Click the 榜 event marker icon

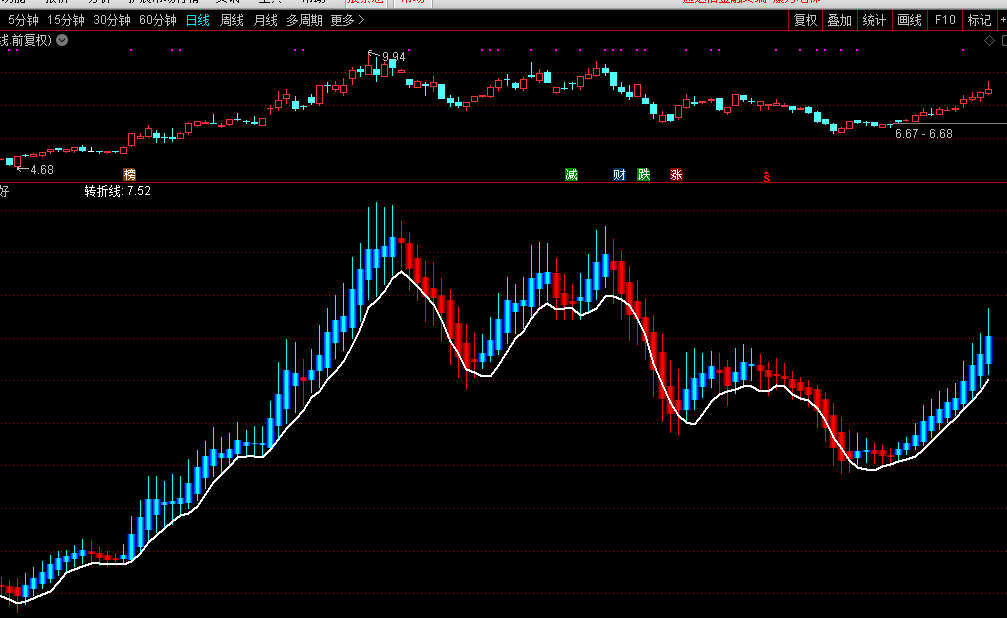point(129,175)
